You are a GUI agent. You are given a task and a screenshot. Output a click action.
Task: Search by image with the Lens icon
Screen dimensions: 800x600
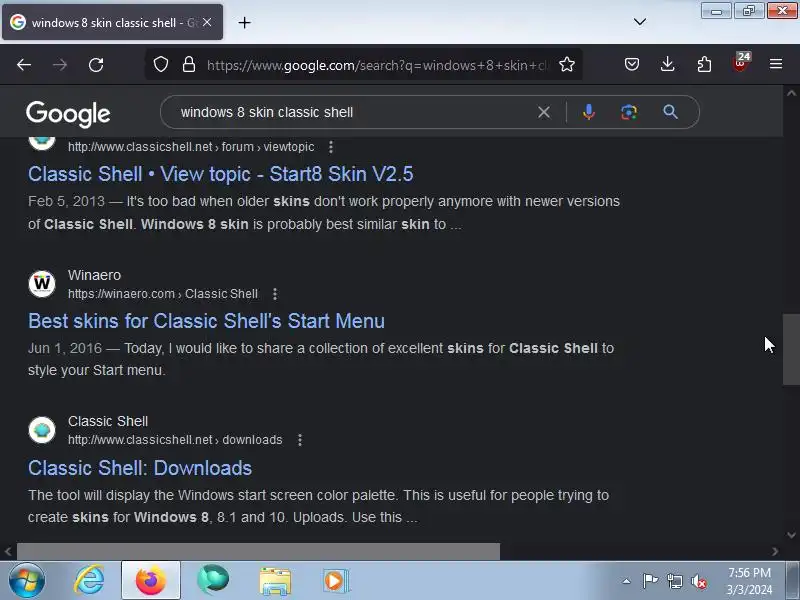629,112
